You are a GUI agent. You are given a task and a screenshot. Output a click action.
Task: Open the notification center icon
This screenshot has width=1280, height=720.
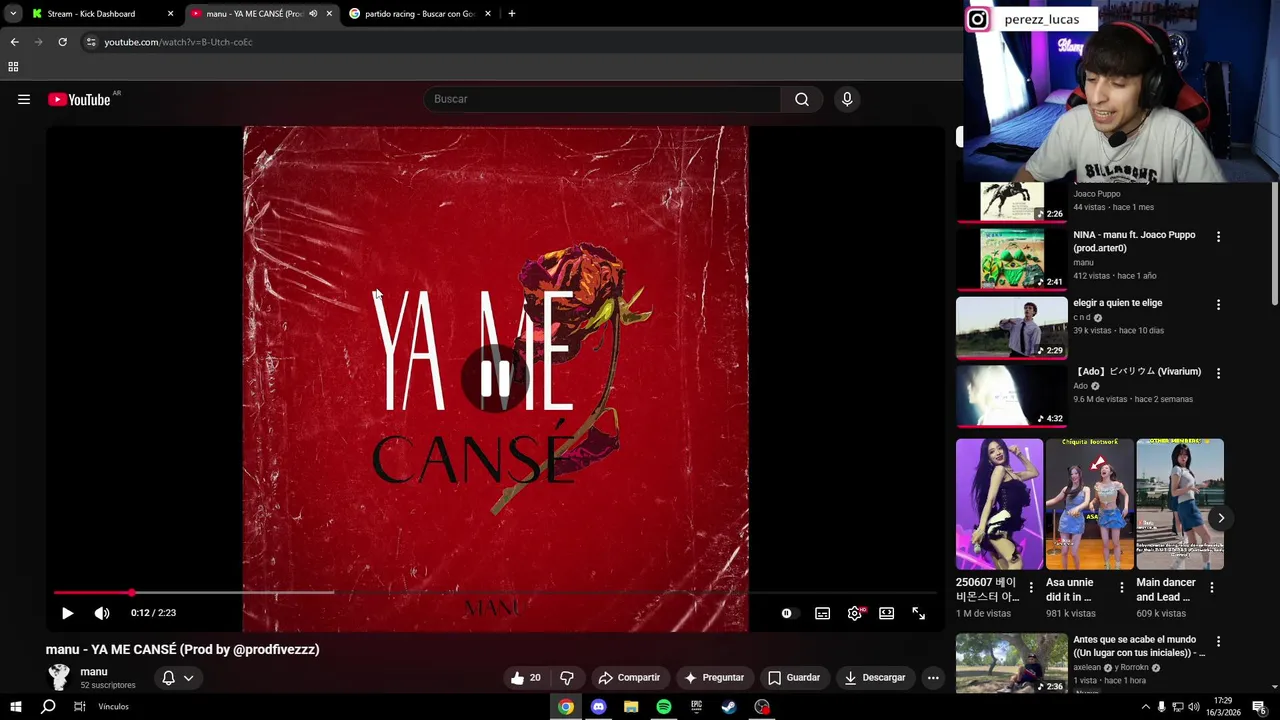coord(1259,707)
